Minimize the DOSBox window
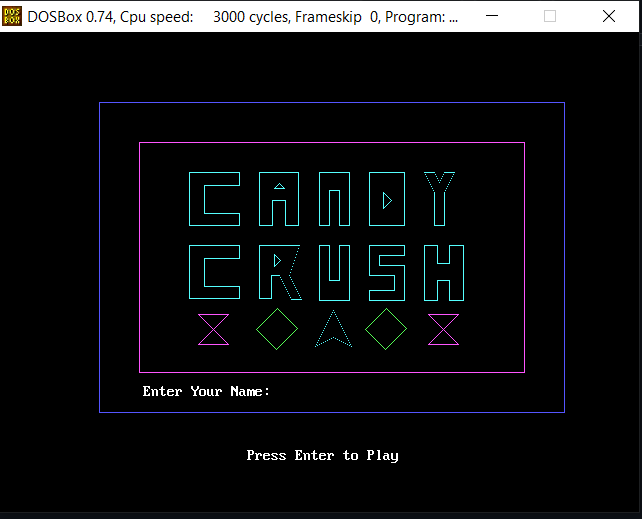642x519 pixels. tap(492, 16)
